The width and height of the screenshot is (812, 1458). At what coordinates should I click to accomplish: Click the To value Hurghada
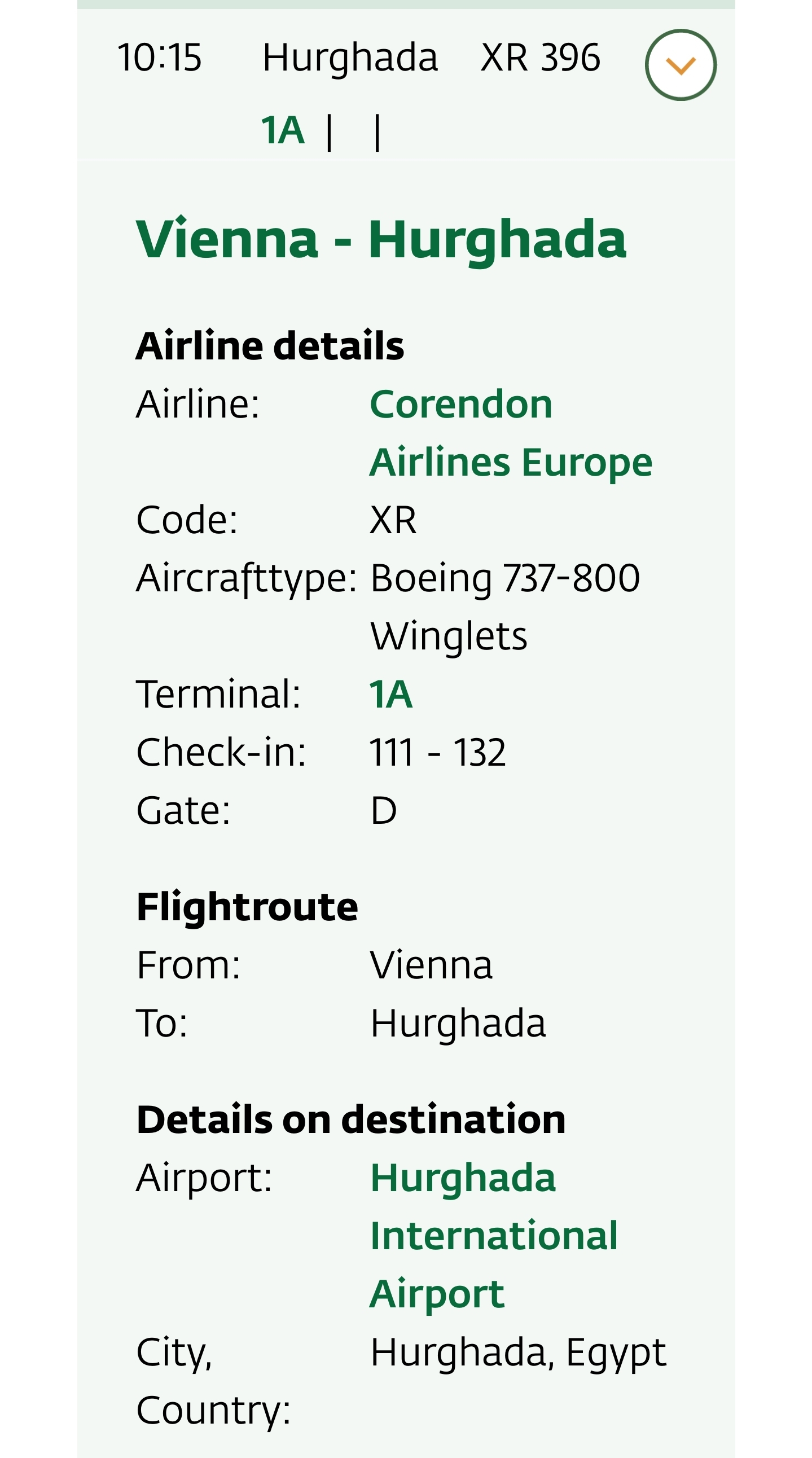pos(458,1024)
